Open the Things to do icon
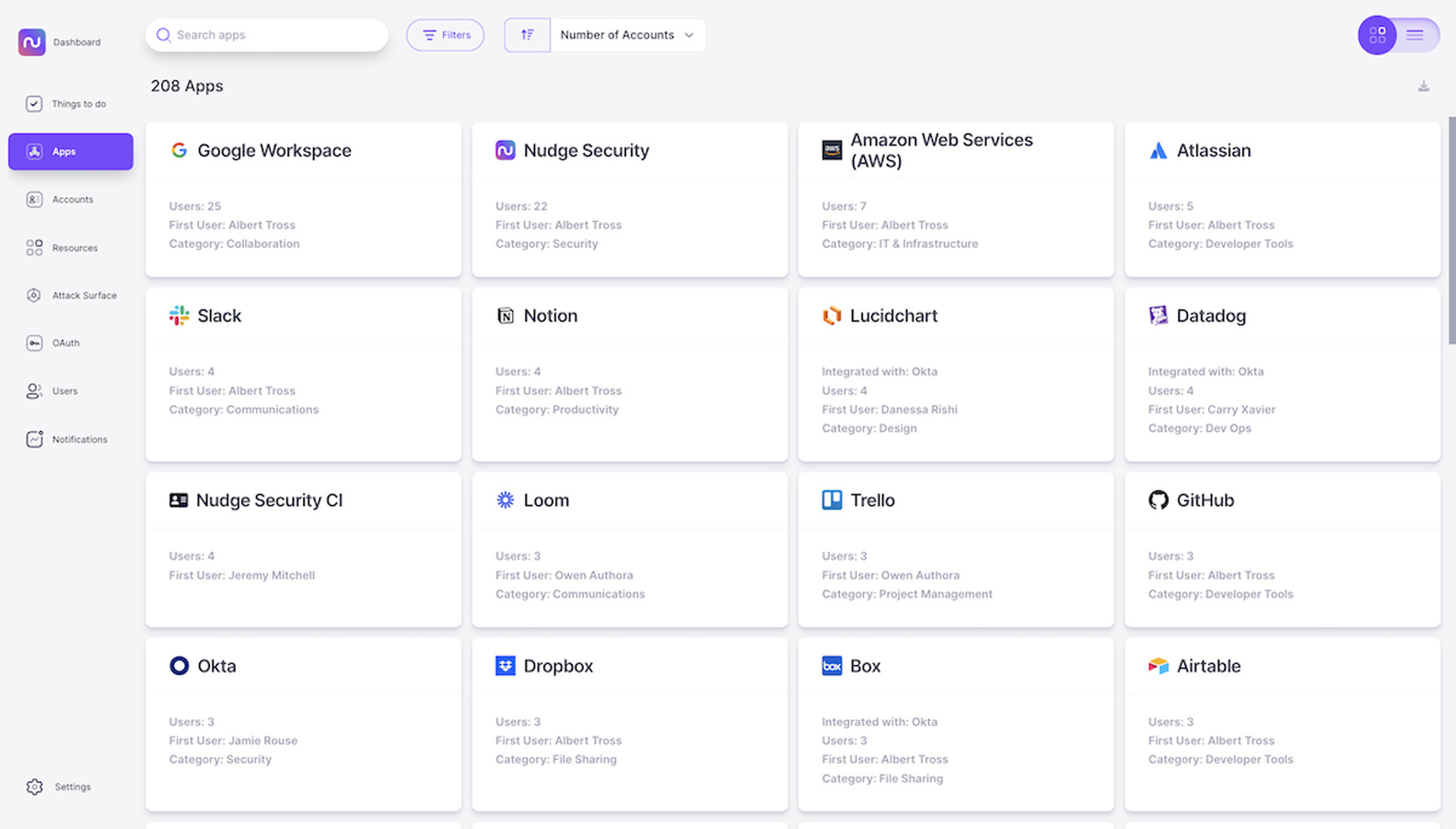 click(x=34, y=104)
